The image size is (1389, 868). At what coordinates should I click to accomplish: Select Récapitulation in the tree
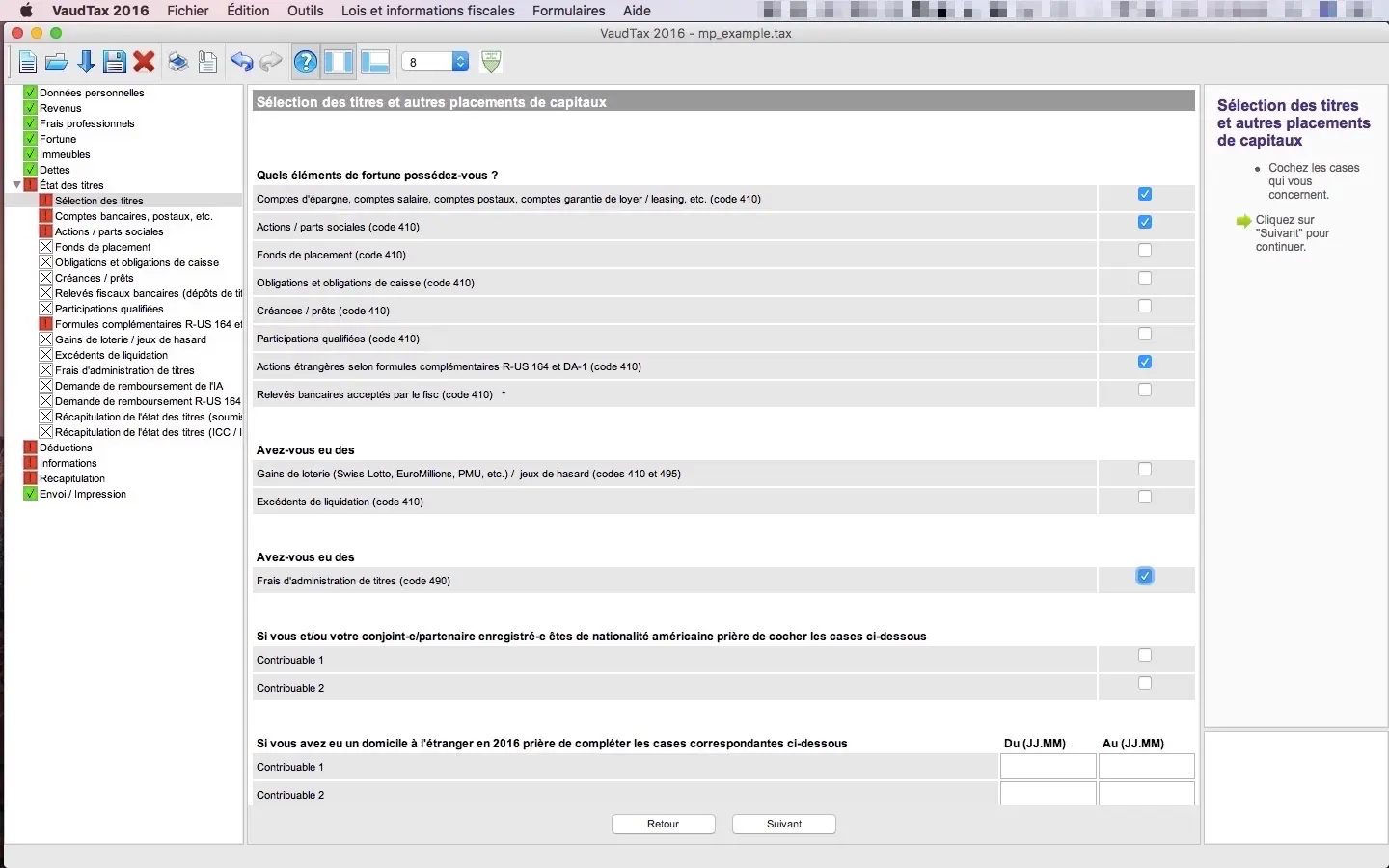(x=72, y=478)
